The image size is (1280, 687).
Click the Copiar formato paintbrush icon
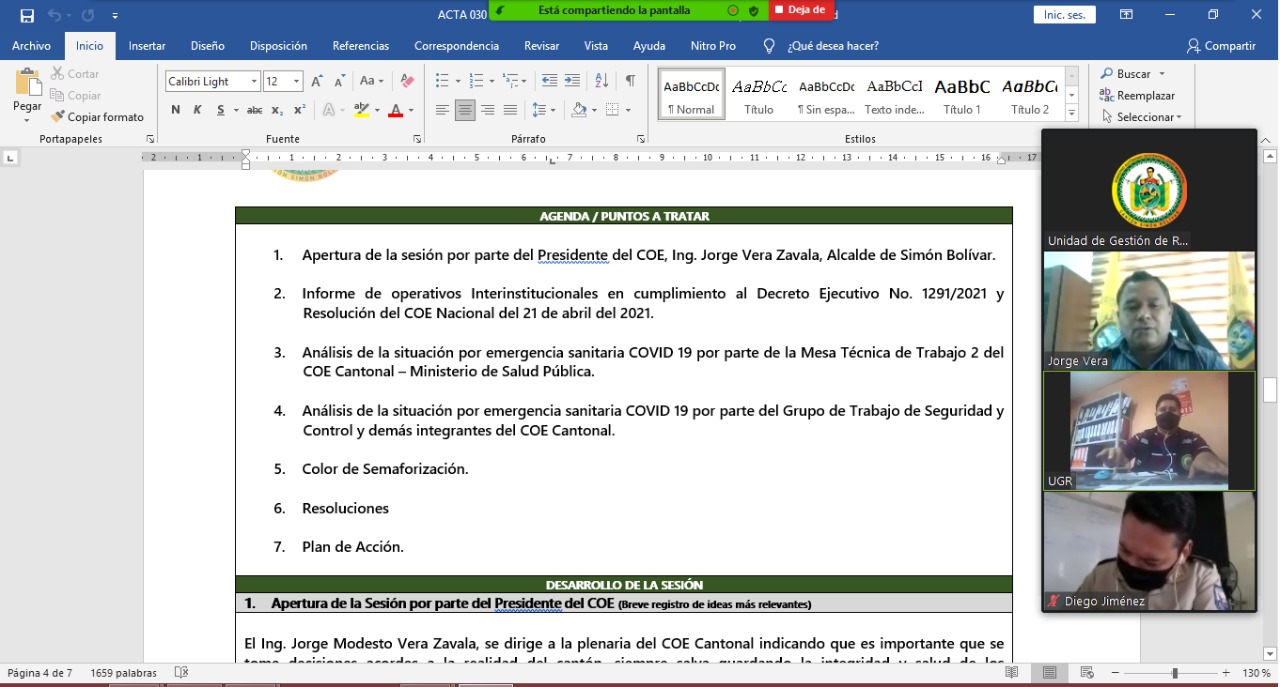point(58,117)
